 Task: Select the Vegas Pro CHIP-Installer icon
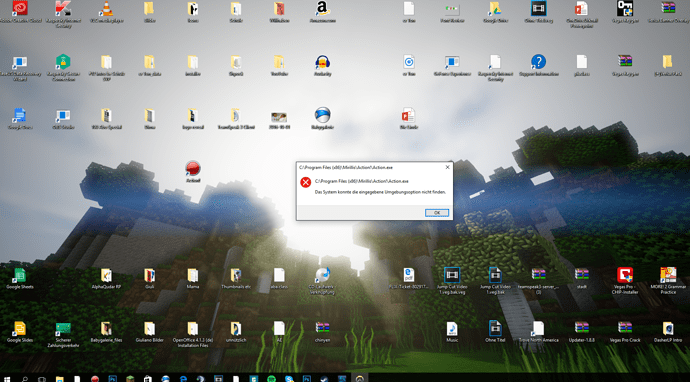click(625, 281)
